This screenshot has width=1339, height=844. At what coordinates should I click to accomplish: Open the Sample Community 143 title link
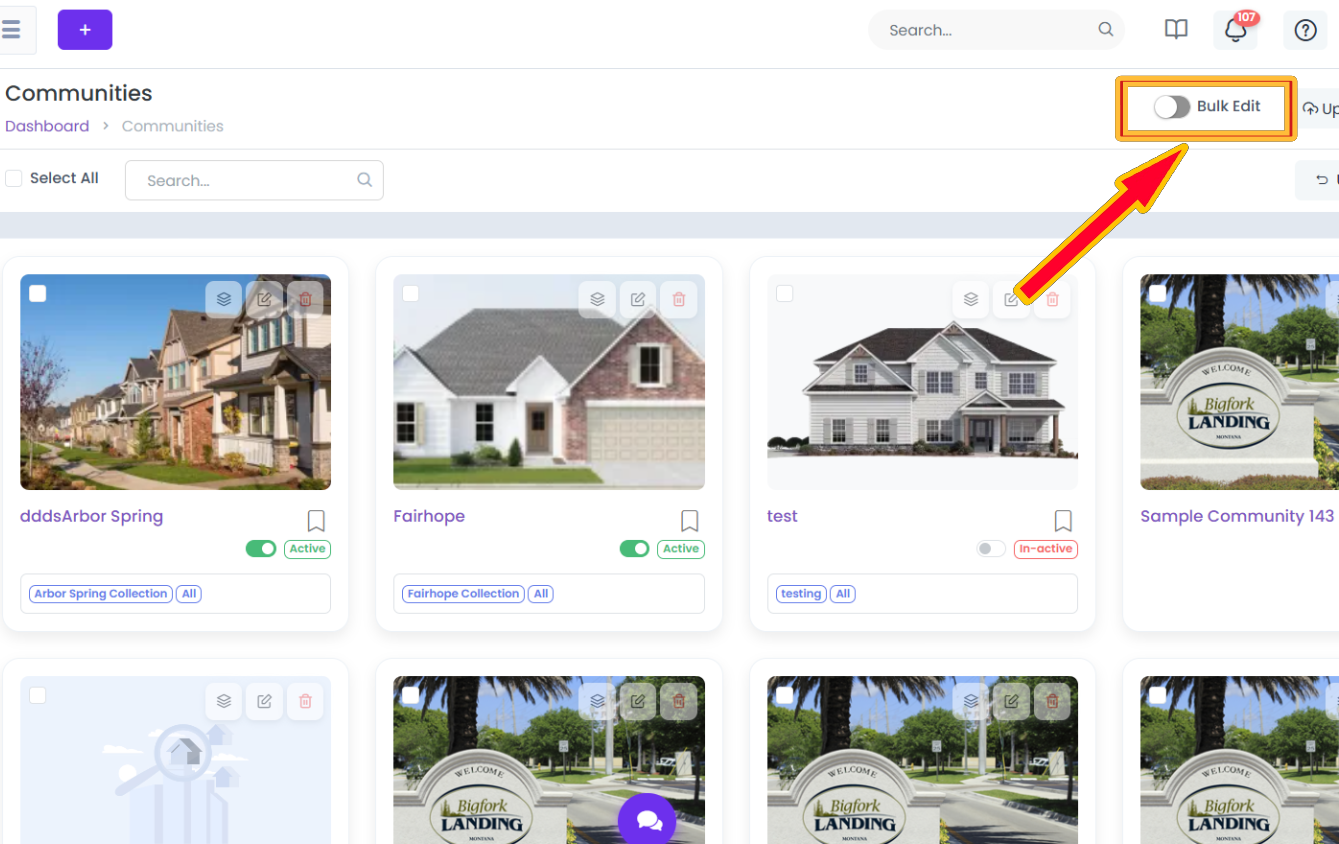coord(1237,516)
